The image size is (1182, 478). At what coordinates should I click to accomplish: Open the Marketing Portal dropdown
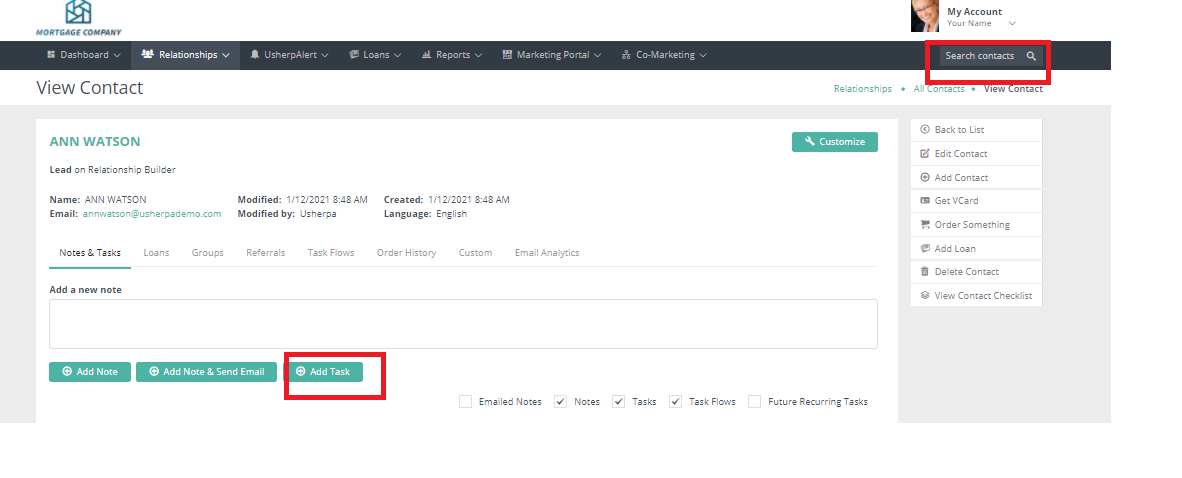[x=552, y=55]
